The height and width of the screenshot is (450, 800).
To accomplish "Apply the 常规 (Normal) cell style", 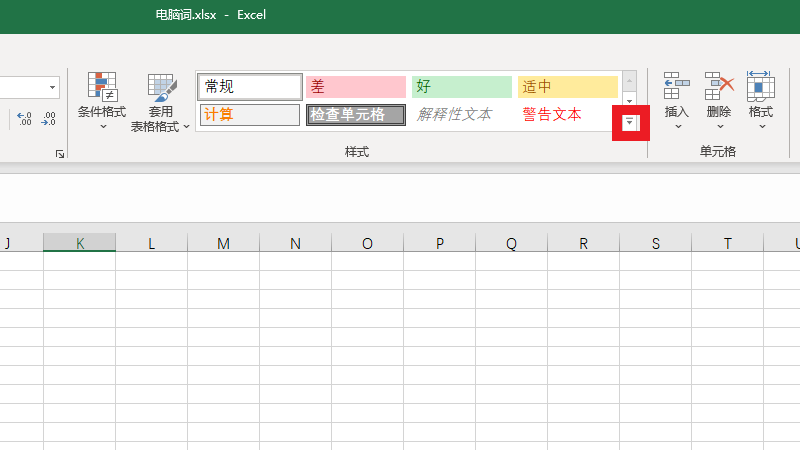I will [250, 87].
